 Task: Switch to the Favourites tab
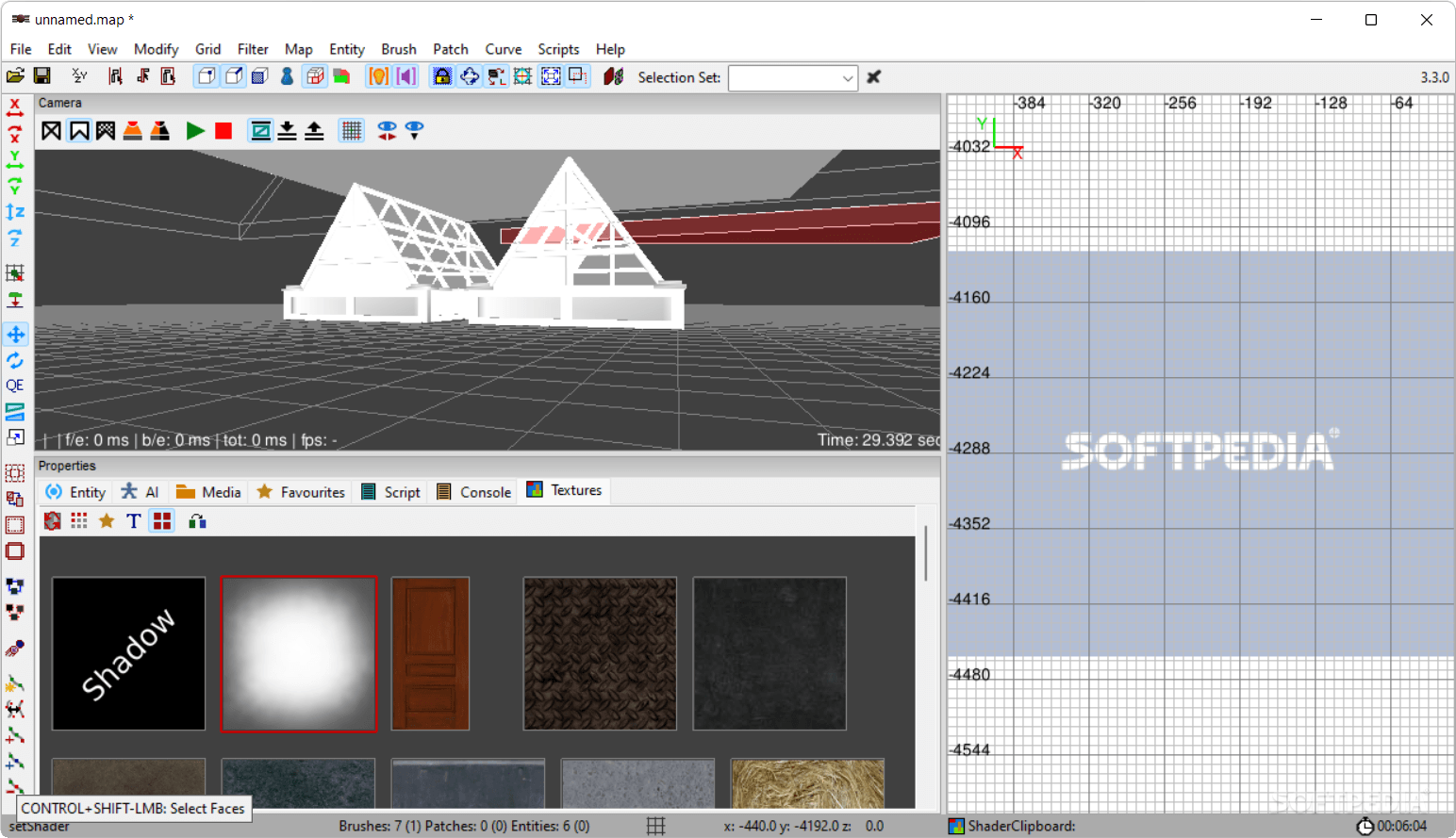click(301, 492)
